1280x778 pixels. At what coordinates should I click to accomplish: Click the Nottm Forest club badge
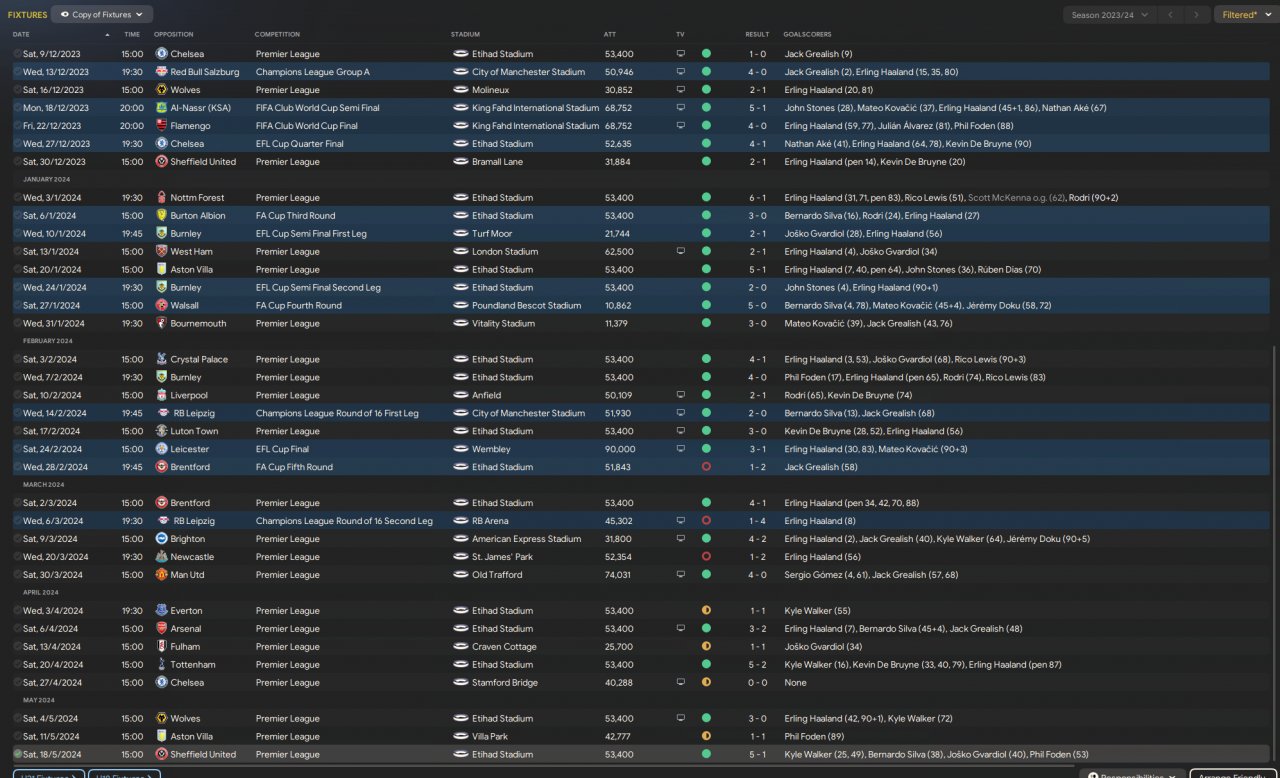[162, 198]
